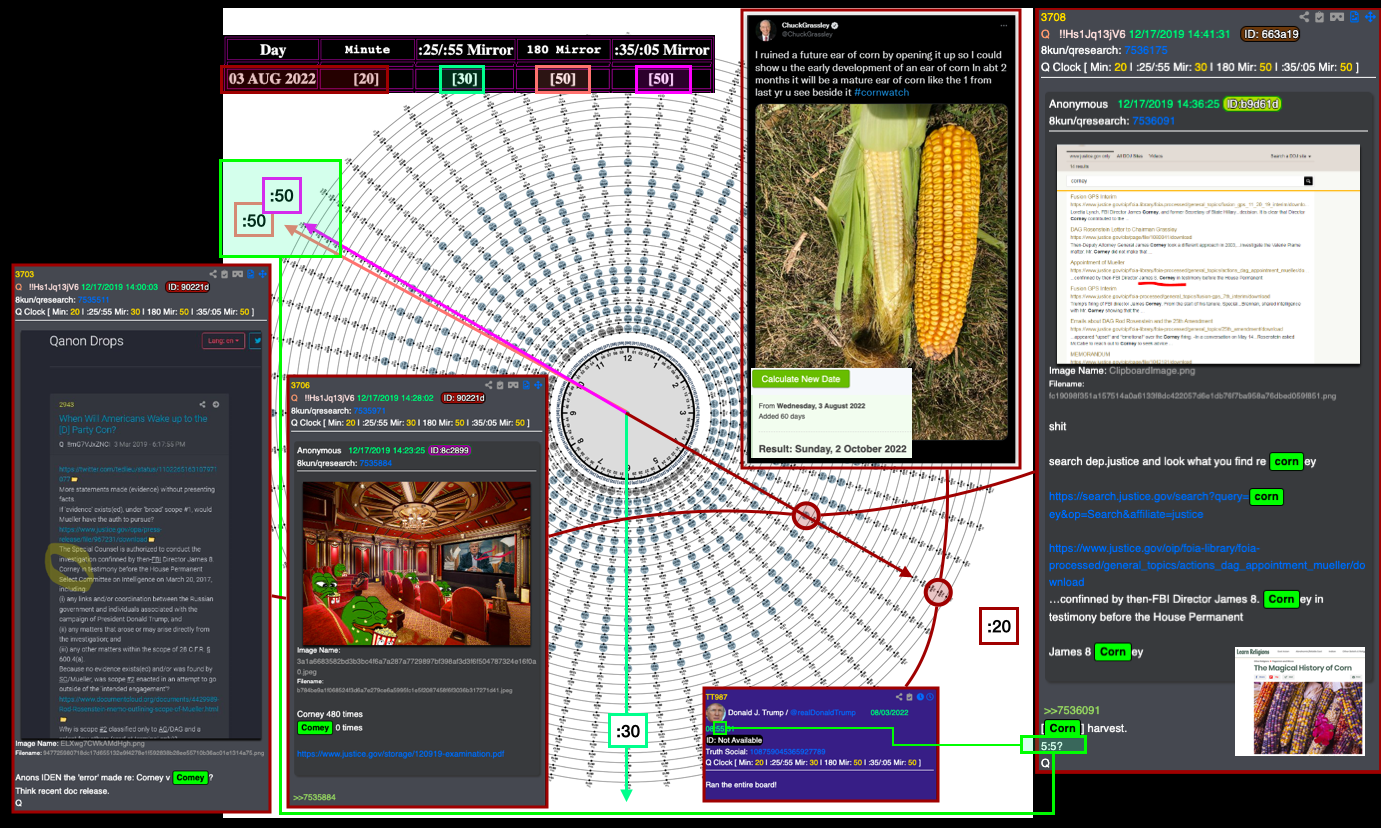Open post link 7536175
Viewport: 1381px width, 828px height.
1144,50
